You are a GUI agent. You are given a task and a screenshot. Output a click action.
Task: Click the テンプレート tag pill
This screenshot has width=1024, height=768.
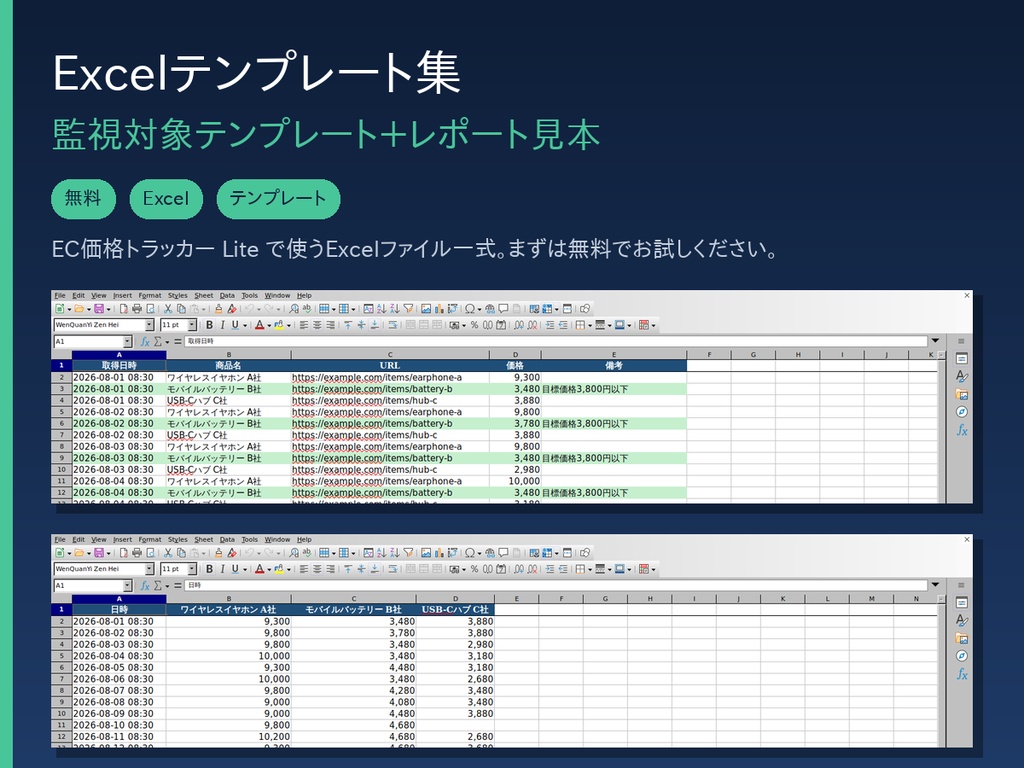pos(278,199)
